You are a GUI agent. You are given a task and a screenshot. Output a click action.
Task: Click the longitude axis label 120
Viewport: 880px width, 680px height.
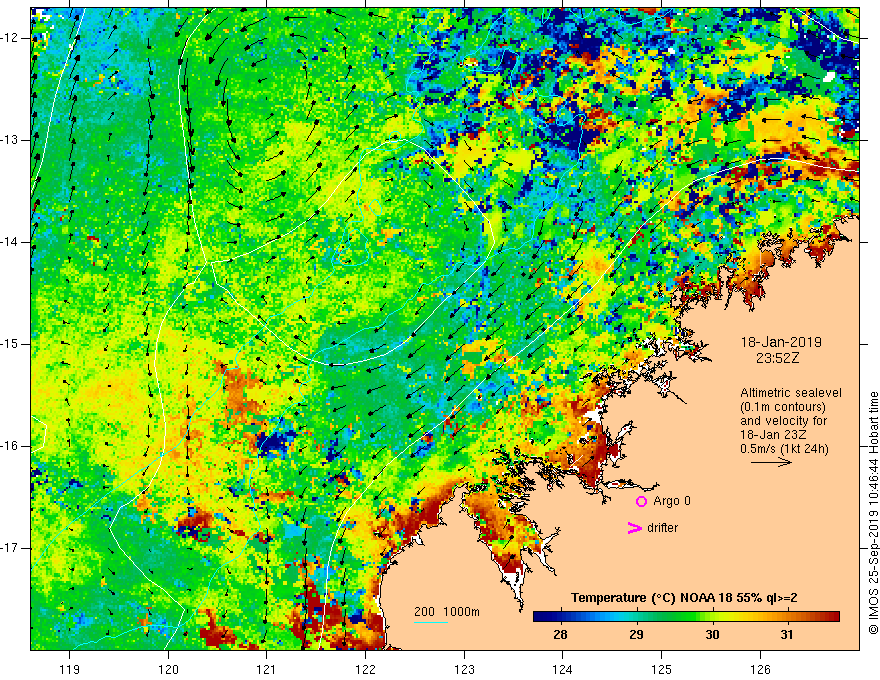pos(168,669)
